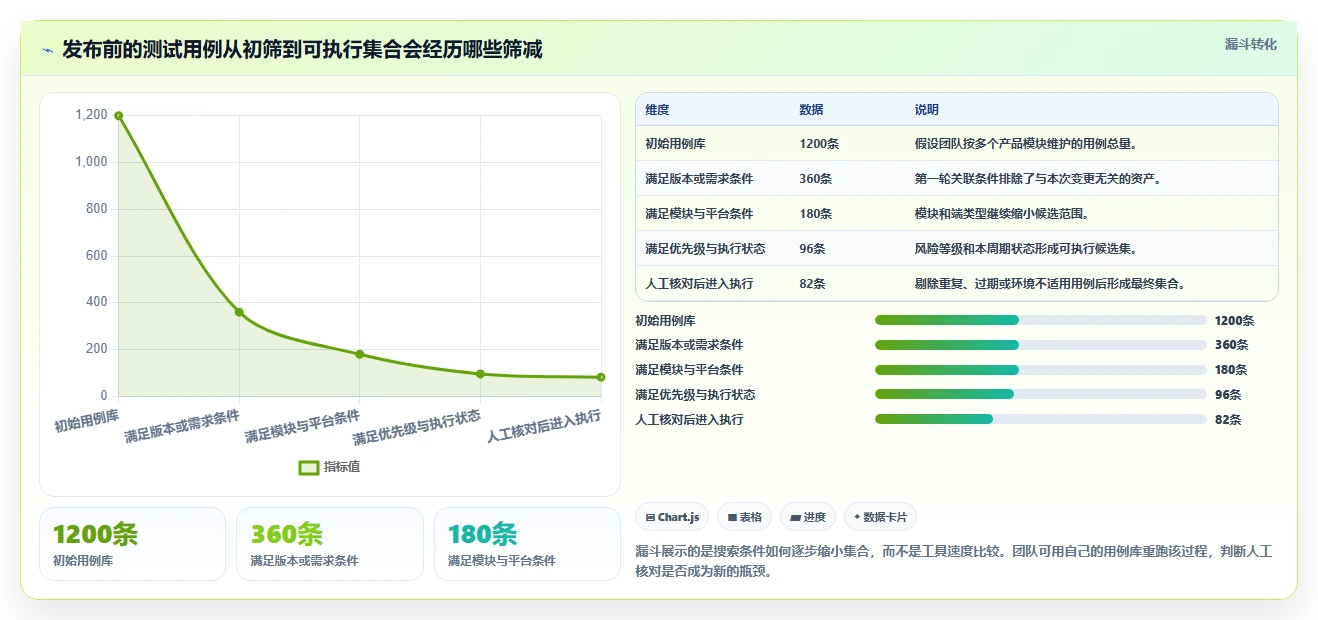Click the 初始用例库 progress bar
1318x620 pixels.
1040,320
